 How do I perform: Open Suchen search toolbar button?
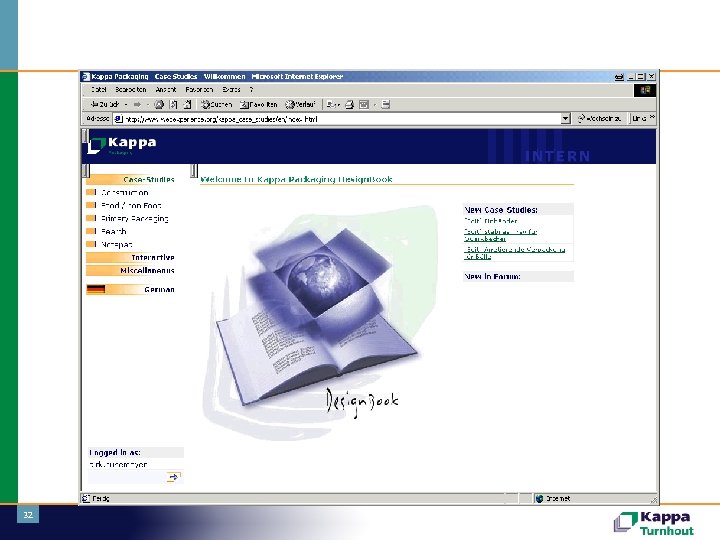pos(216,105)
